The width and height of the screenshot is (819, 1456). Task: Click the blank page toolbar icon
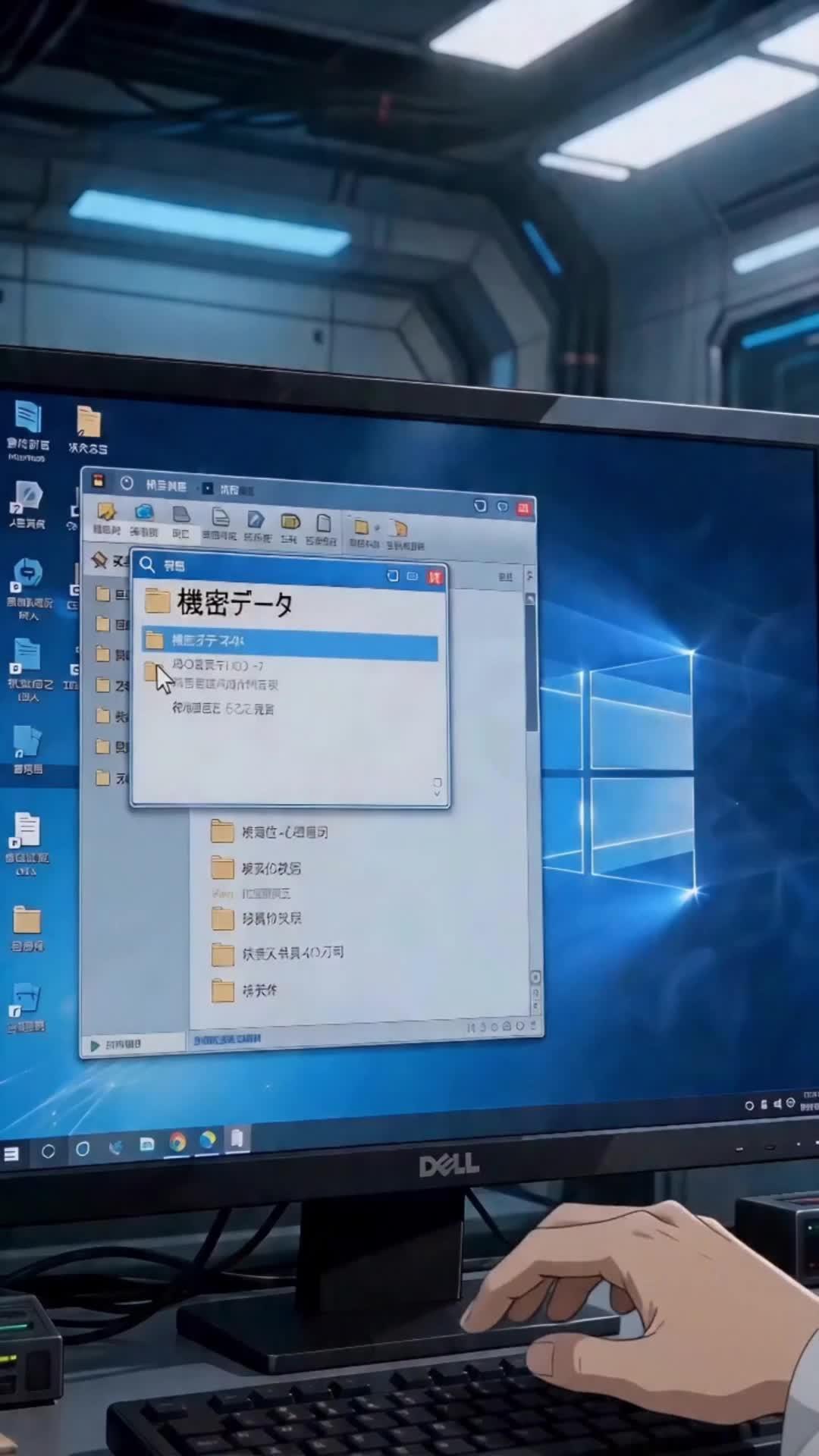324,522
